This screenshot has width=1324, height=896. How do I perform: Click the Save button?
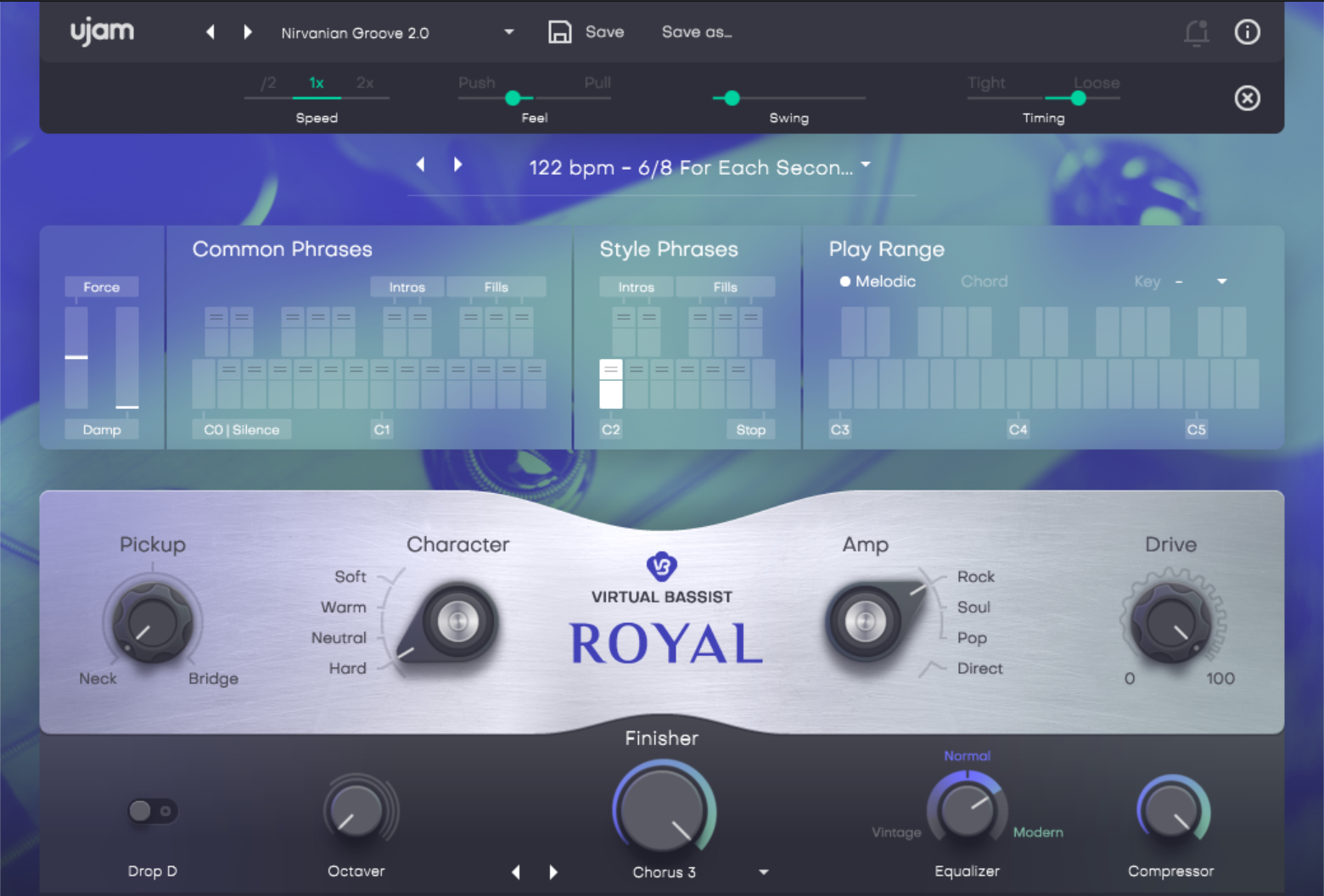(604, 32)
